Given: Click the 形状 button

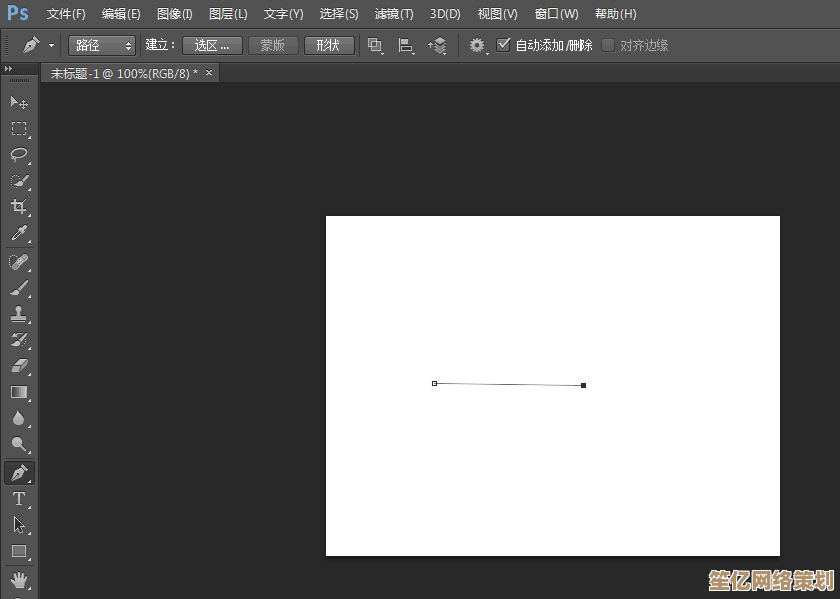Looking at the screenshot, I should (328, 45).
